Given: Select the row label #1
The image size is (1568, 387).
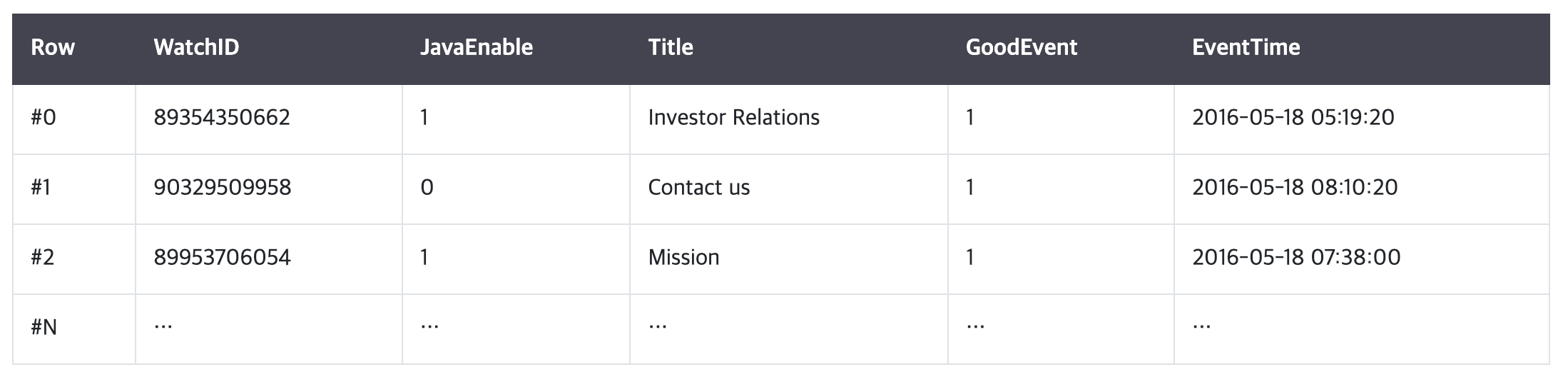Looking at the screenshot, I should [41, 188].
